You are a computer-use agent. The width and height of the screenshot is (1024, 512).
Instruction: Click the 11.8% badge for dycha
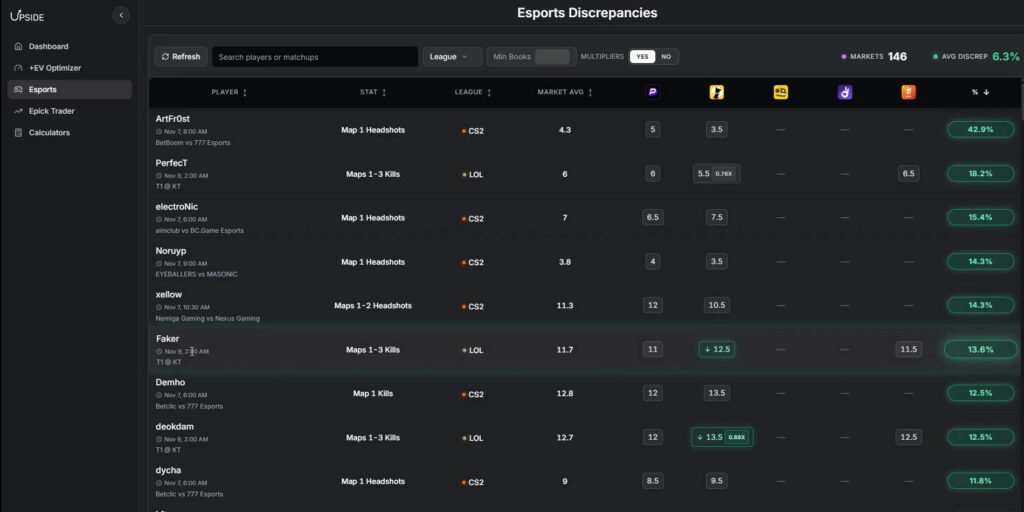pos(980,481)
